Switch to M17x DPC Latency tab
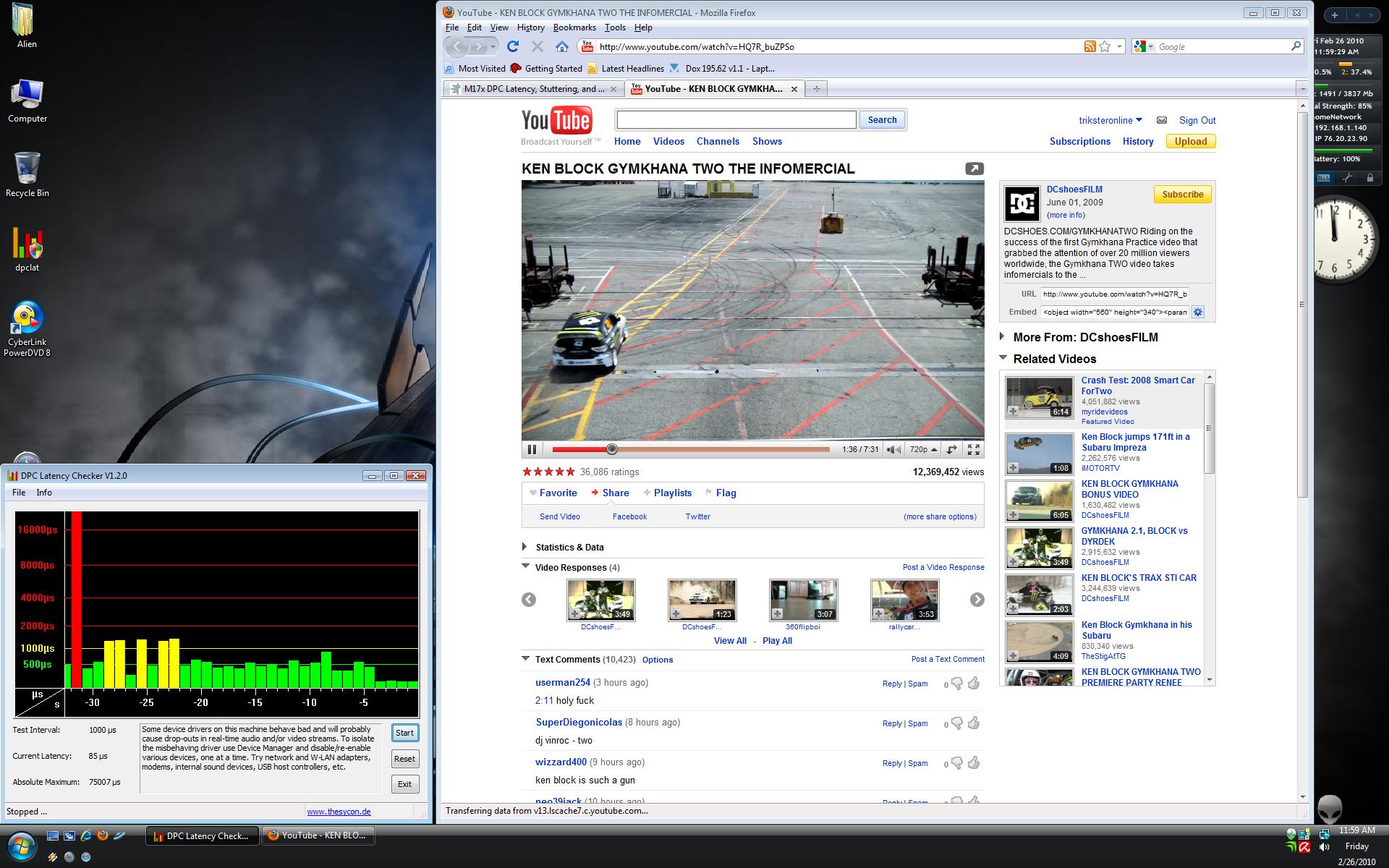1389x868 pixels. [533, 89]
